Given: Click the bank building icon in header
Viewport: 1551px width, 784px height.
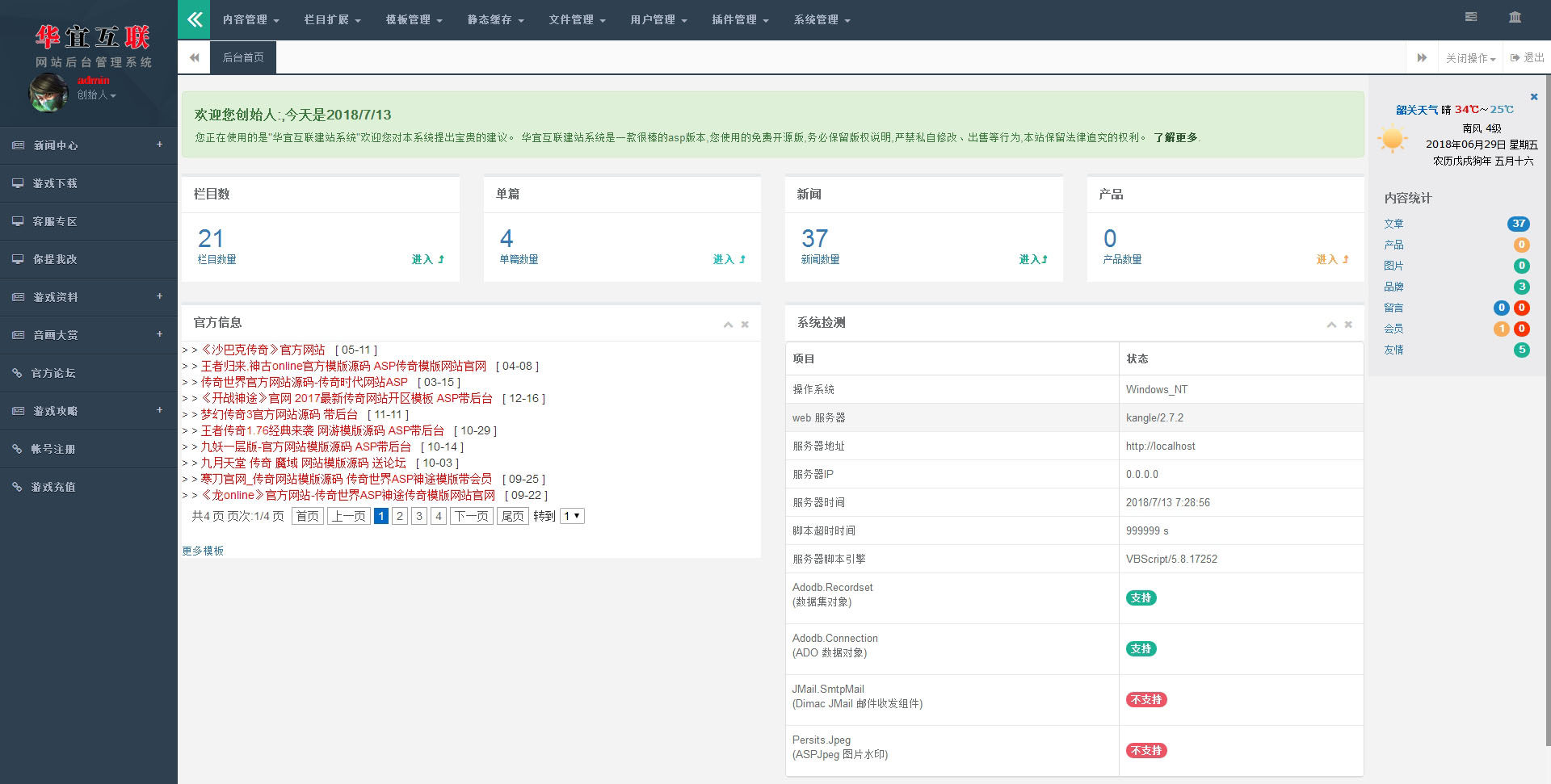Looking at the screenshot, I should point(1515,17).
